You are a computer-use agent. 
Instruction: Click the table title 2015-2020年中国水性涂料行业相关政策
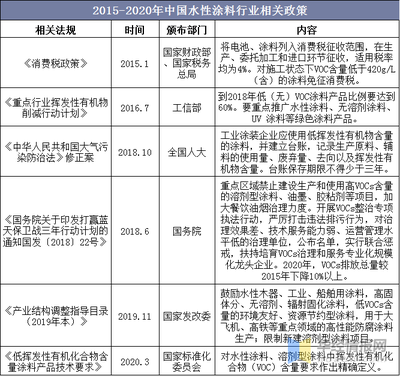click(x=200, y=10)
